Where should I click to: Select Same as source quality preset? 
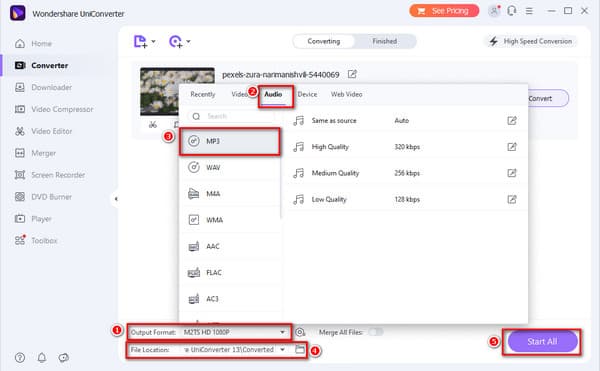[405, 120]
